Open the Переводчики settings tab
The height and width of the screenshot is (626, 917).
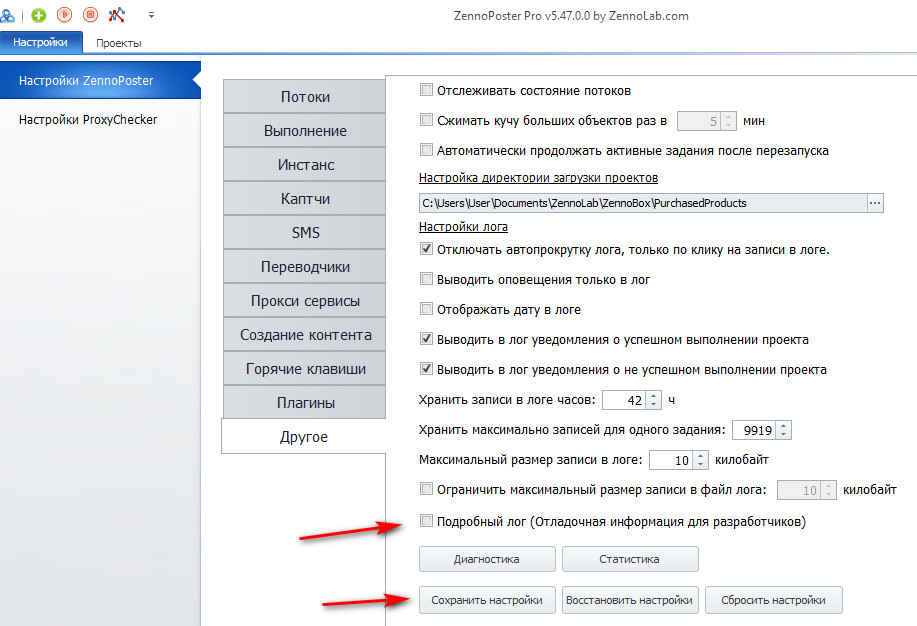(305, 267)
